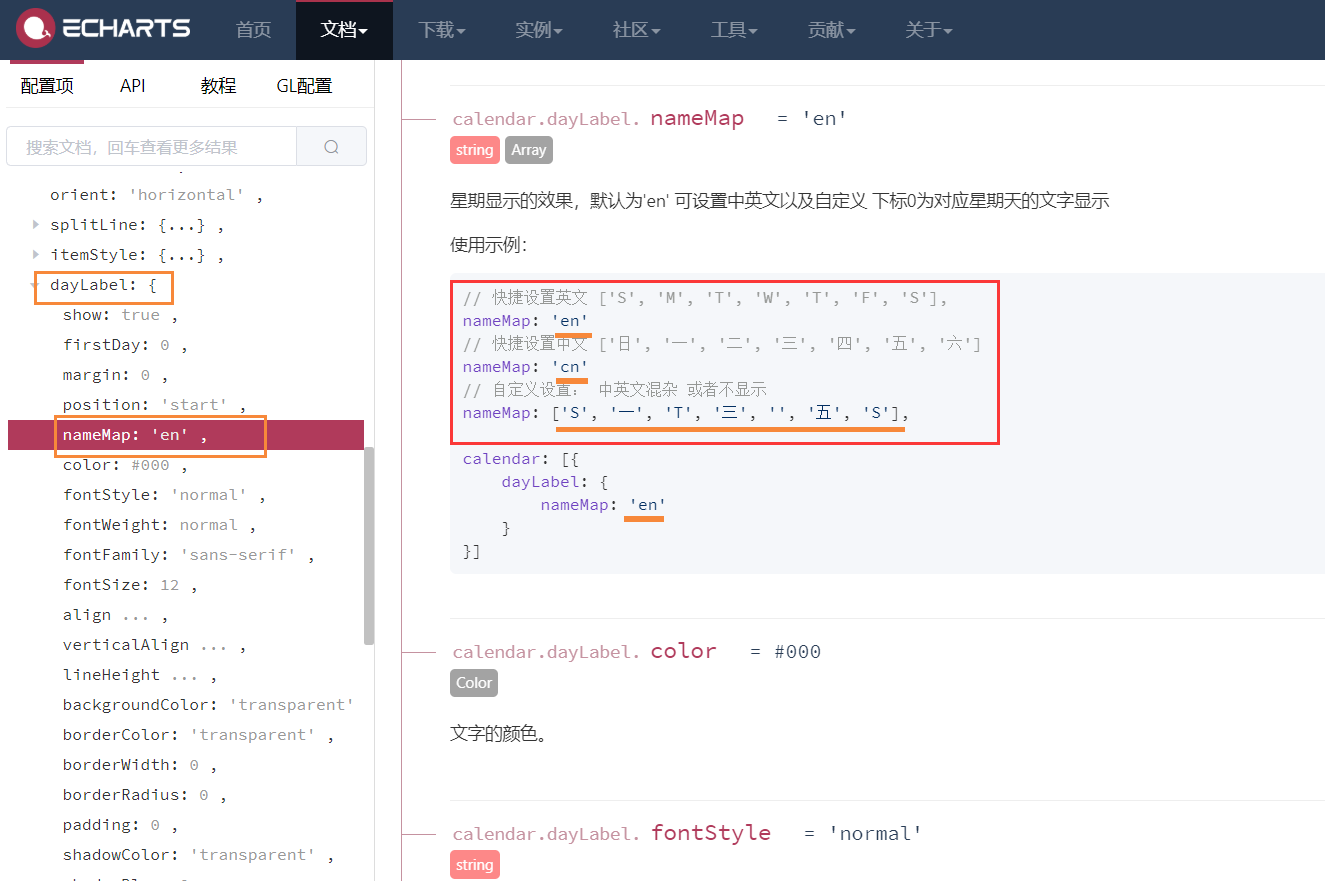This screenshot has height=881, width=1325.
Task: Expand the splitLine tree node
Action: (36, 224)
